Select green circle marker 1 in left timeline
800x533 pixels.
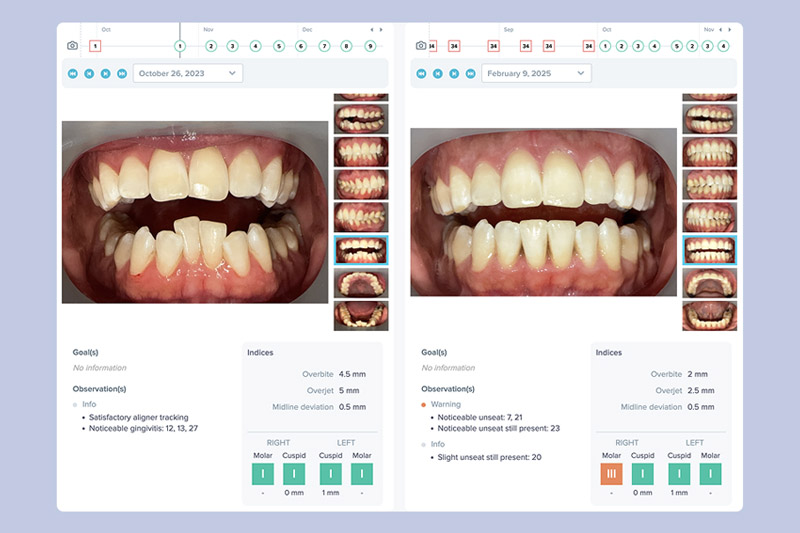point(180,46)
